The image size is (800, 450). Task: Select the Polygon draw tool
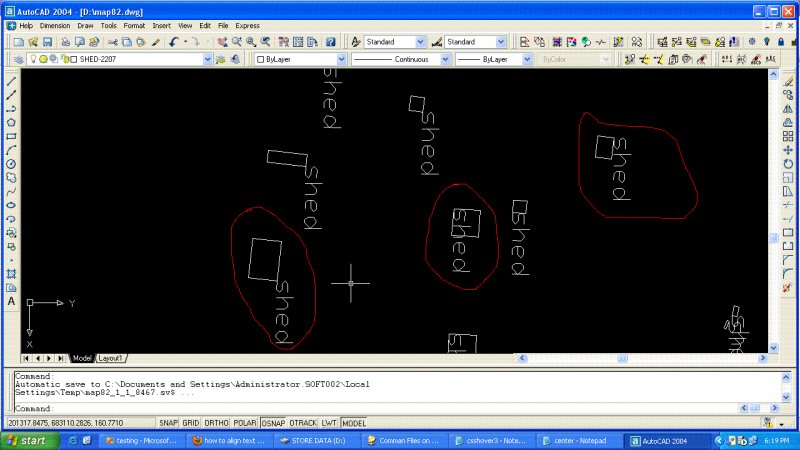(x=11, y=122)
